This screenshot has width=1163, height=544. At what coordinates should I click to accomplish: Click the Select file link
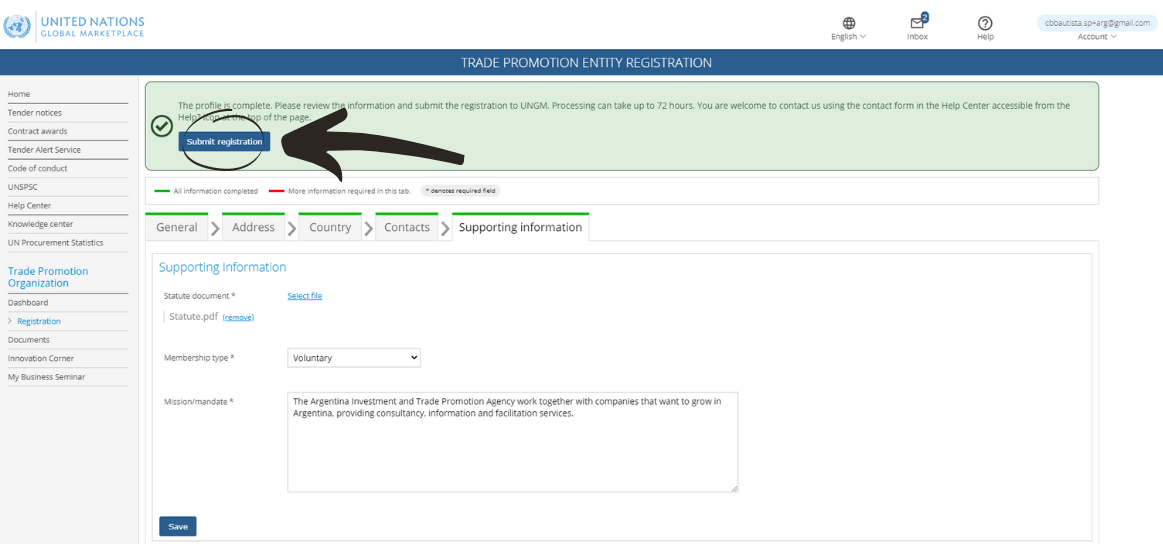(x=305, y=295)
